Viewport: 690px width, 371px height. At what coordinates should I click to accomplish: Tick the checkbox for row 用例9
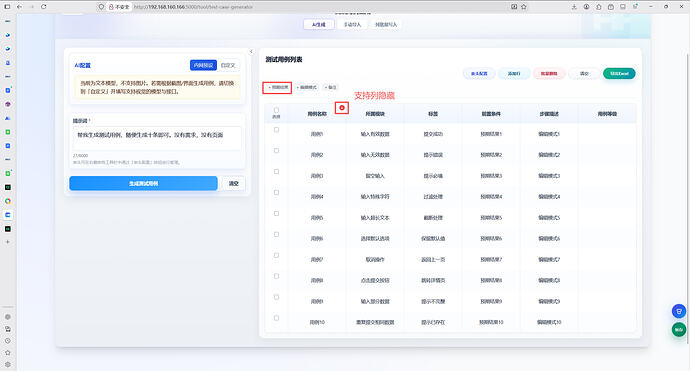[x=276, y=297]
